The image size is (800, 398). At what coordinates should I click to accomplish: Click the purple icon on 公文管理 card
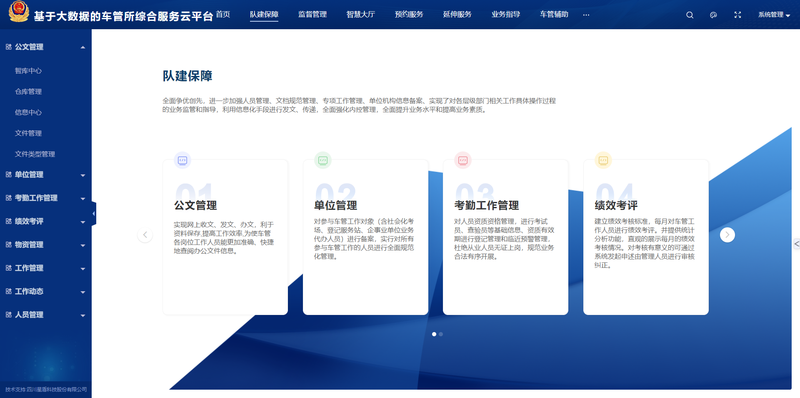182,160
